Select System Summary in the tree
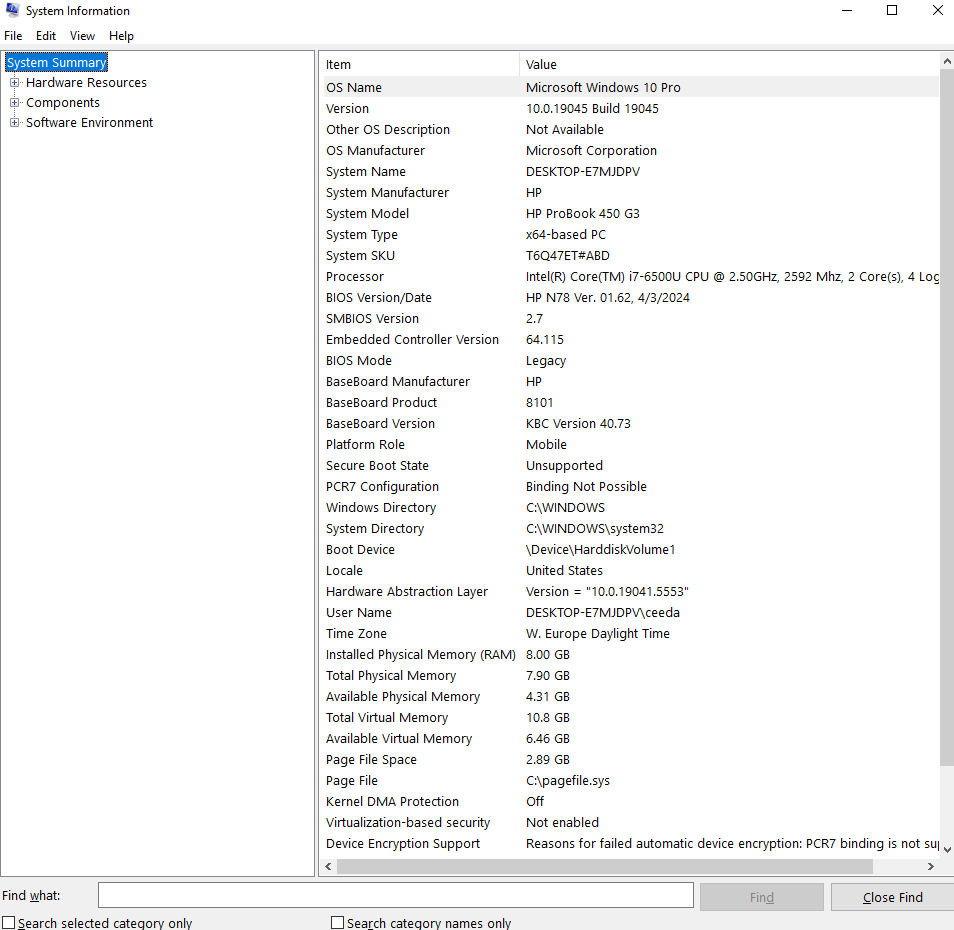 (56, 63)
